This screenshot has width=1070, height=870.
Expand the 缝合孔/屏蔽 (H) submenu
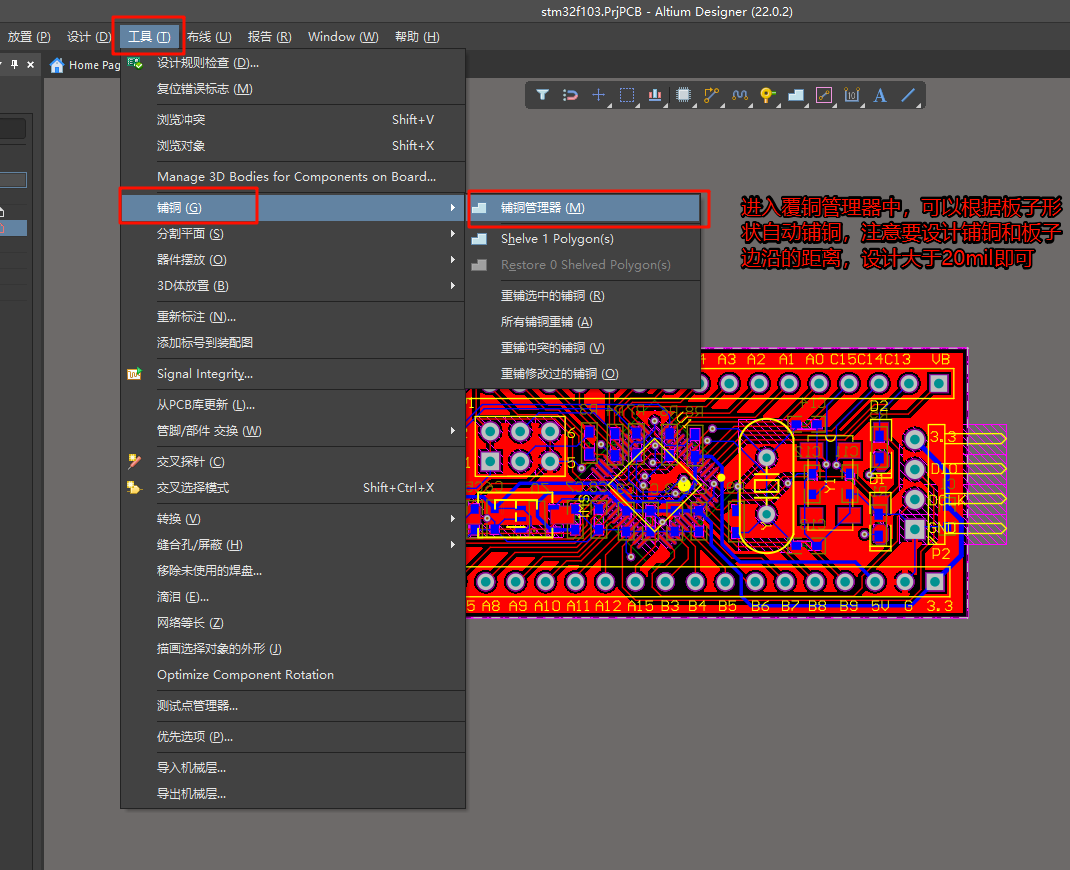(x=293, y=545)
